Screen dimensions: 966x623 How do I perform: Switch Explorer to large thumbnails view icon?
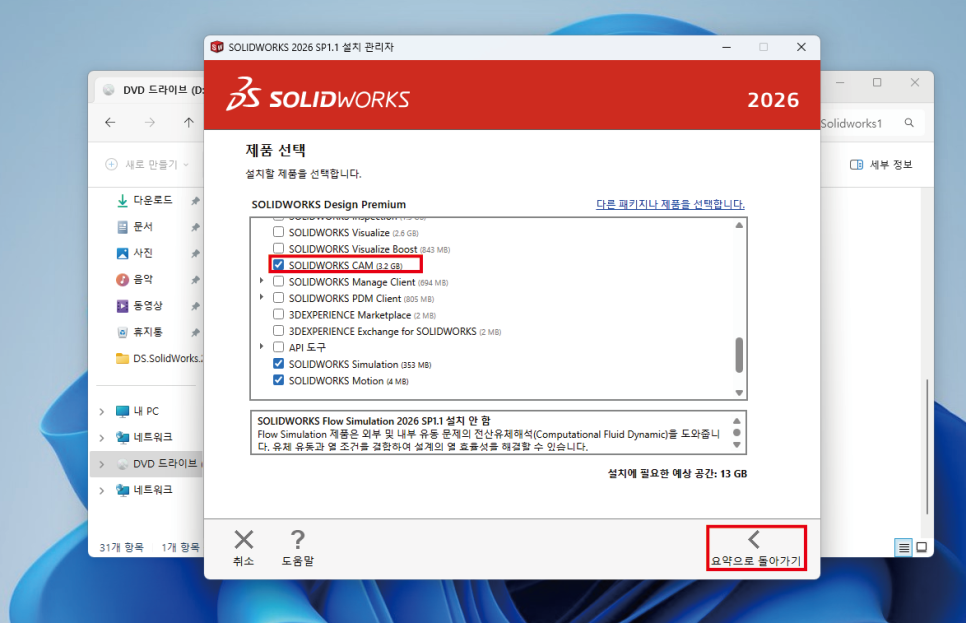click(x=922, y=547)
